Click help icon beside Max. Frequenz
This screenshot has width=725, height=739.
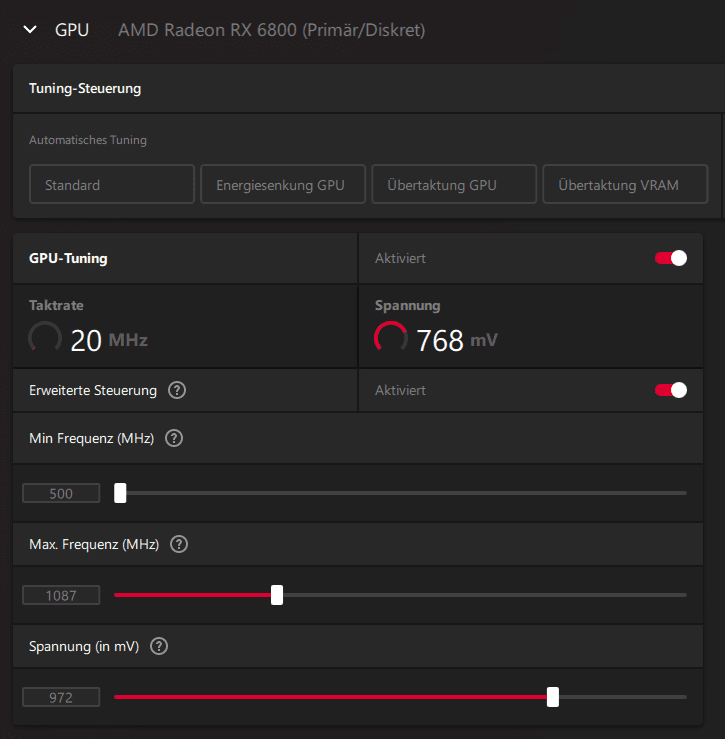pyautogui.click(x=179, y=544)
